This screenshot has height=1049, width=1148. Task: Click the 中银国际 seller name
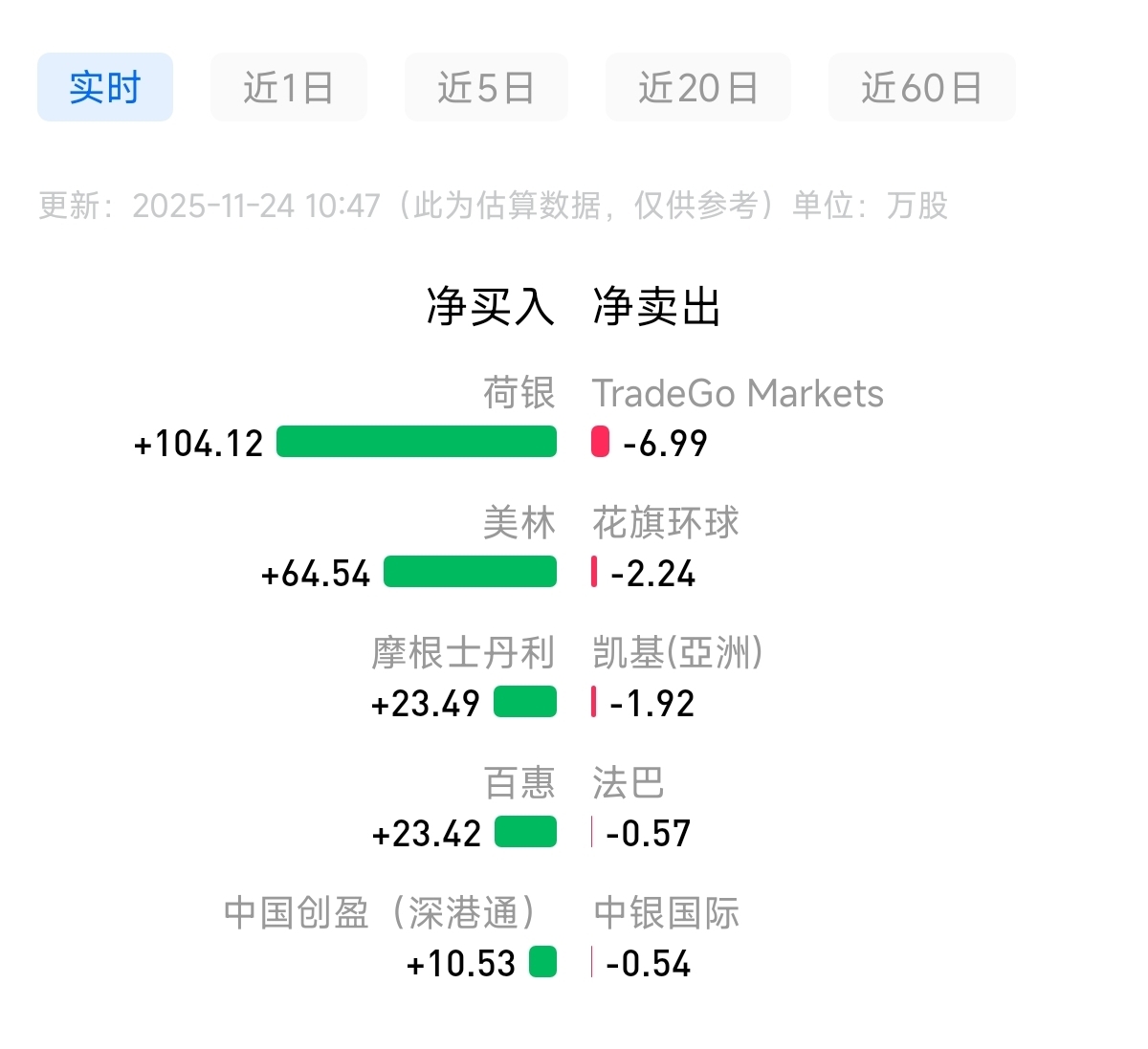(666, 913)
